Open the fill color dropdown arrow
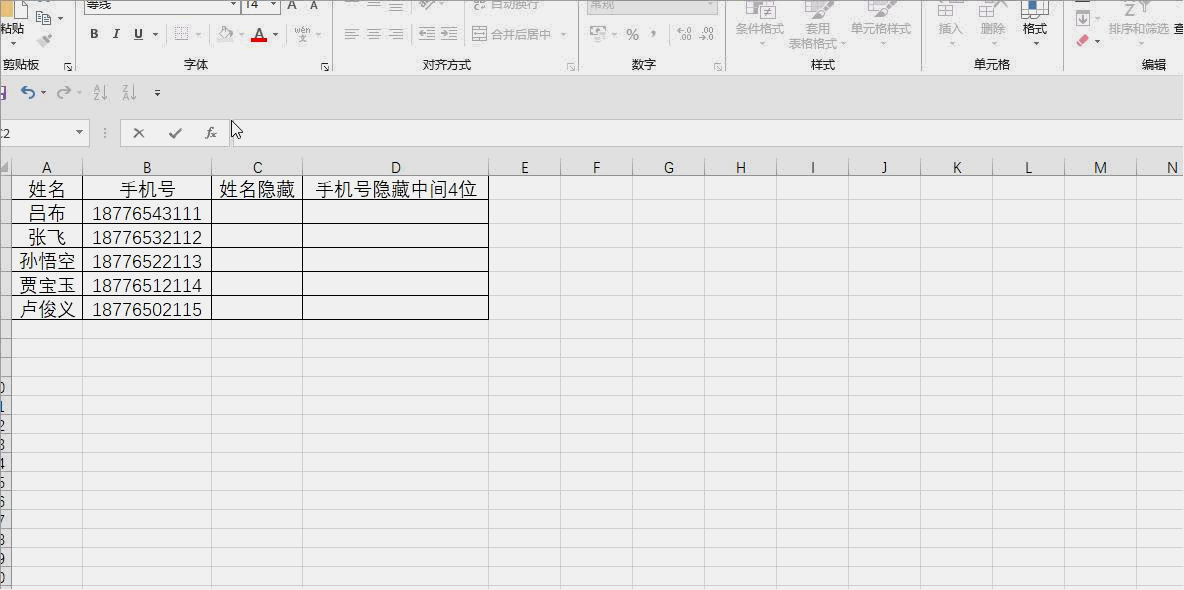The image size is (1184, 590). tap(242, 34)
